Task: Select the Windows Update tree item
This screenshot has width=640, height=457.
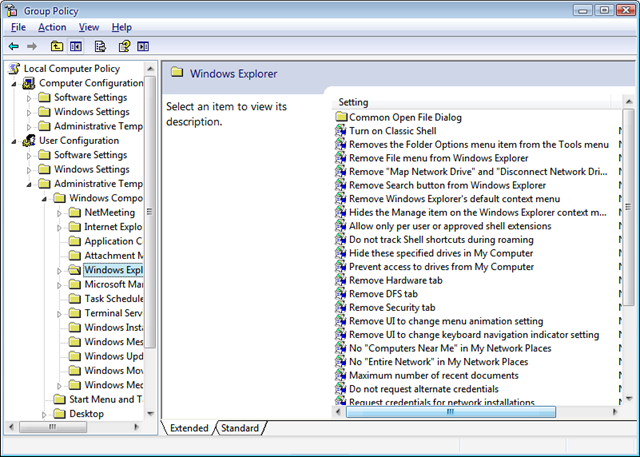Action: pos(113,356)
